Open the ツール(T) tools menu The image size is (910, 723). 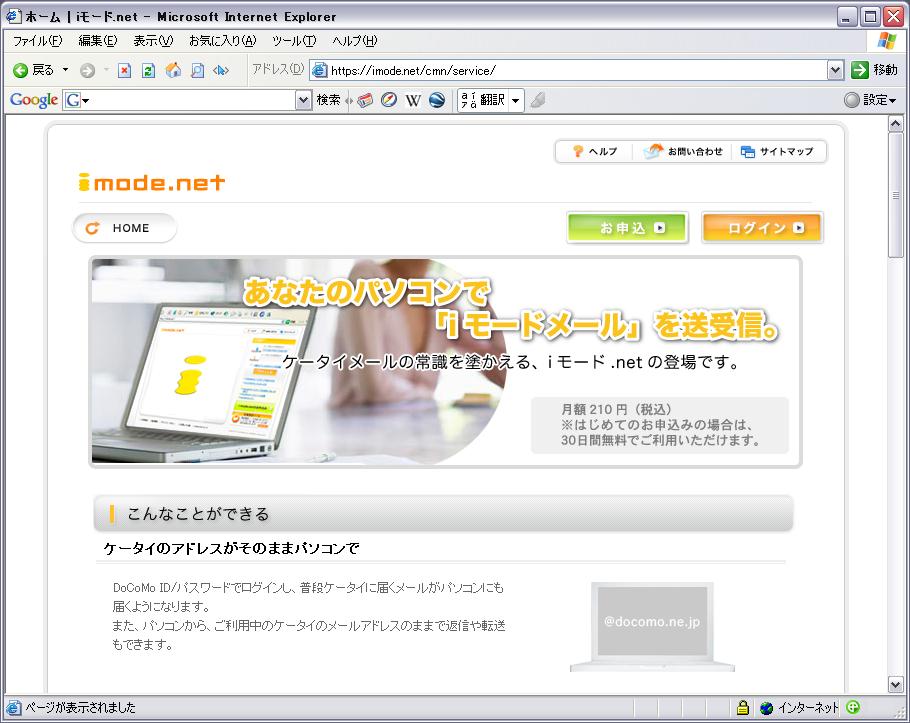293,41
